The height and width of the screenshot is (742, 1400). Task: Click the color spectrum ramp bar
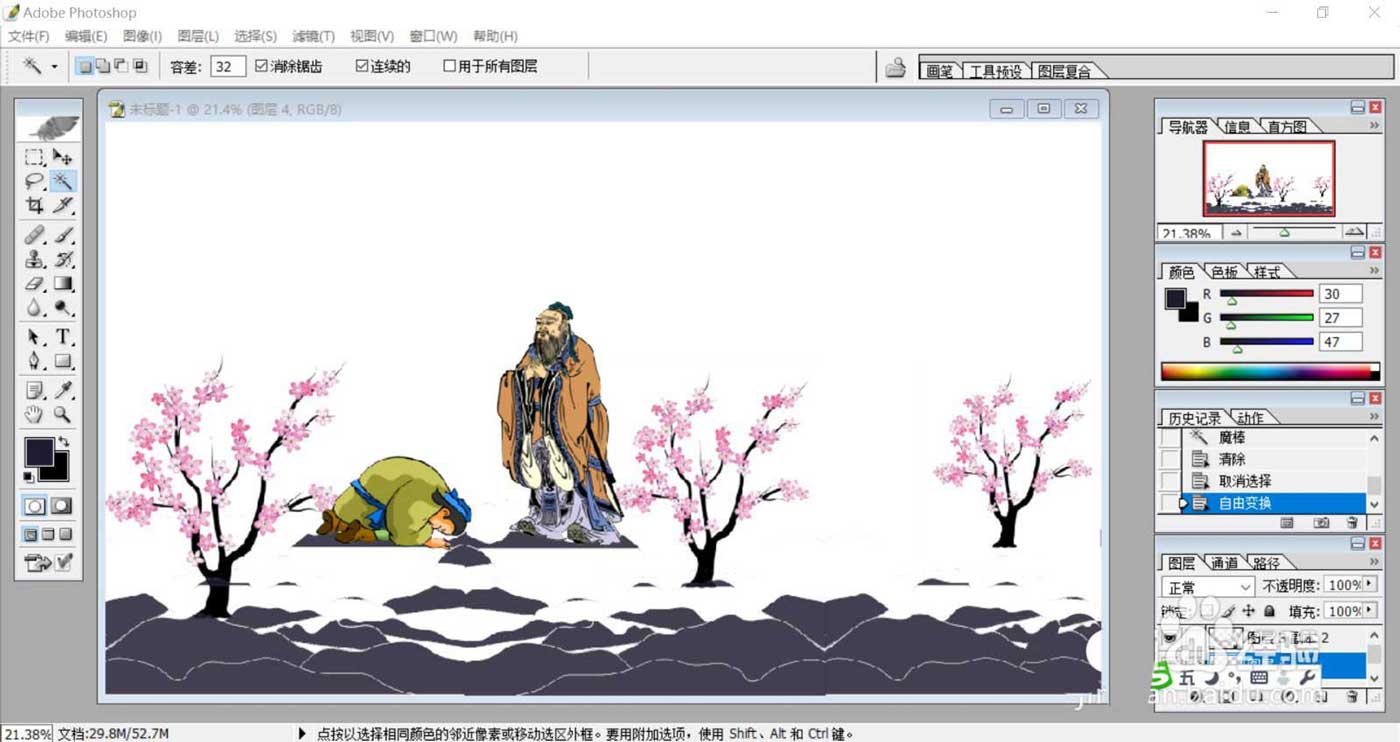[1269, 372]
